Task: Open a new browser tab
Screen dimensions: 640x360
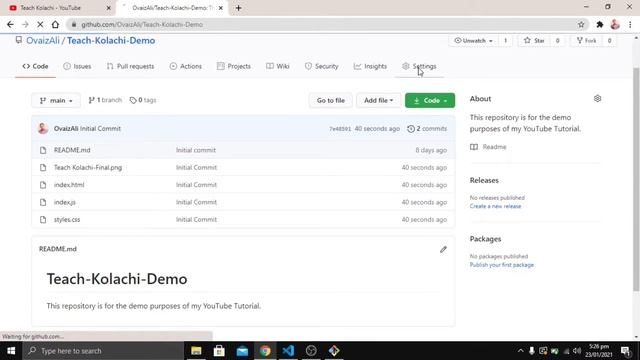Action: point(238,8)
